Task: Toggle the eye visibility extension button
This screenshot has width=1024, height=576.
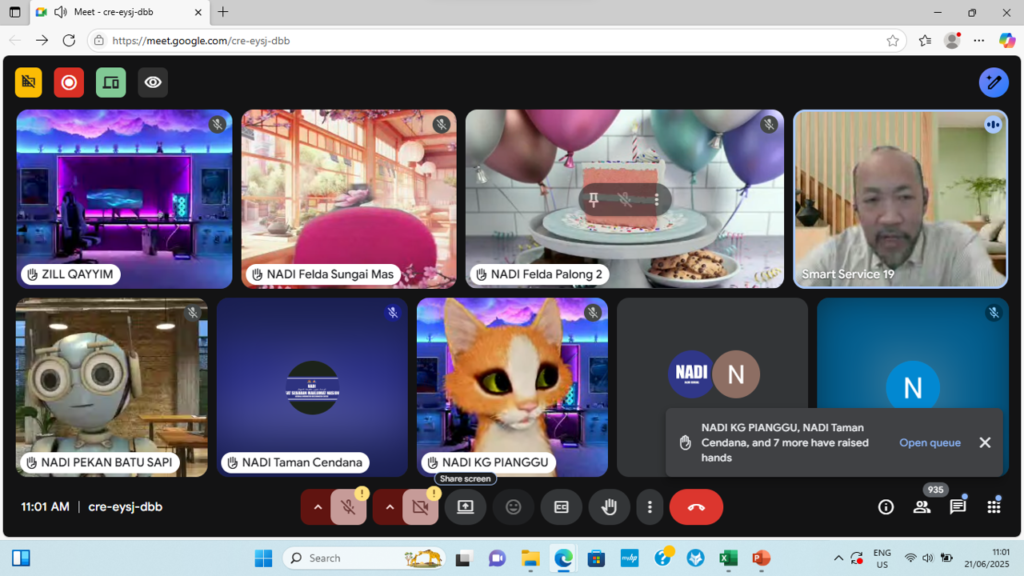Action: click(153, 82)
